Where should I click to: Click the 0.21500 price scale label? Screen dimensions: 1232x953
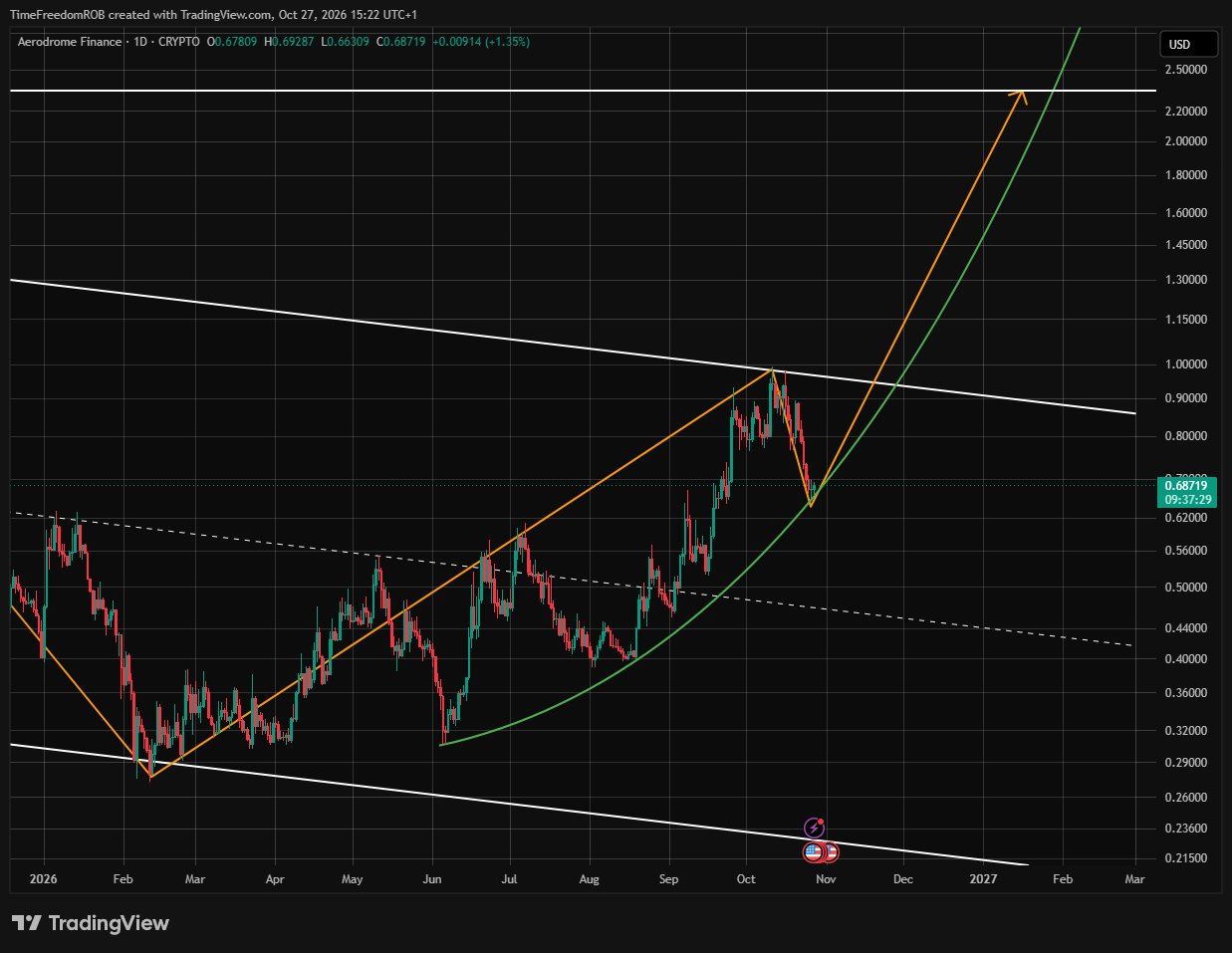pyautogui.click(x=1185, y=858)
